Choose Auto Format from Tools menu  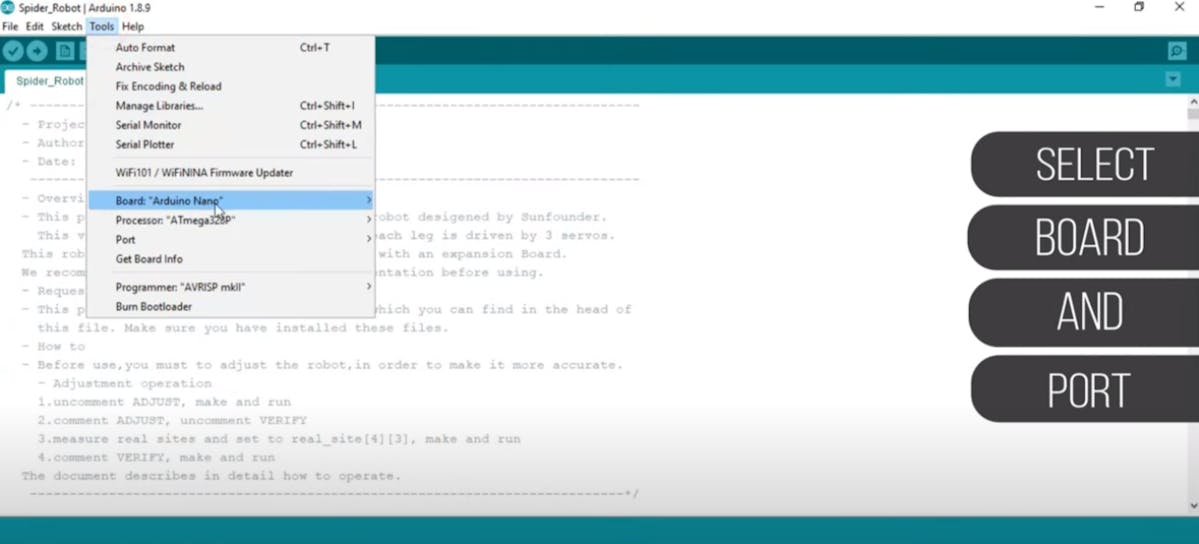pyautogui.click(x=230, y=47)
